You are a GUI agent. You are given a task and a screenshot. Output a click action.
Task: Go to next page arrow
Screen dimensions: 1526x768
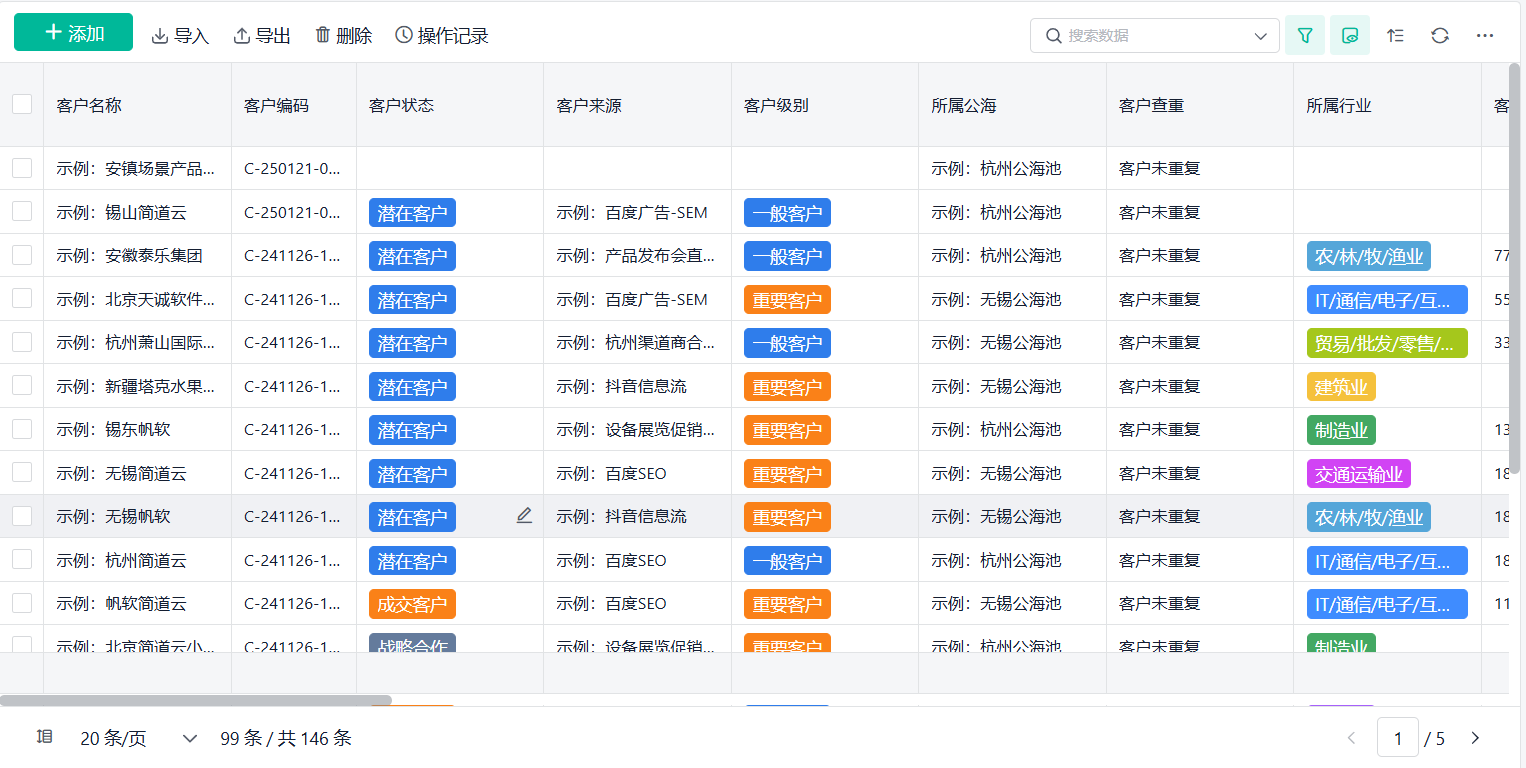[x=1475, y=739]
